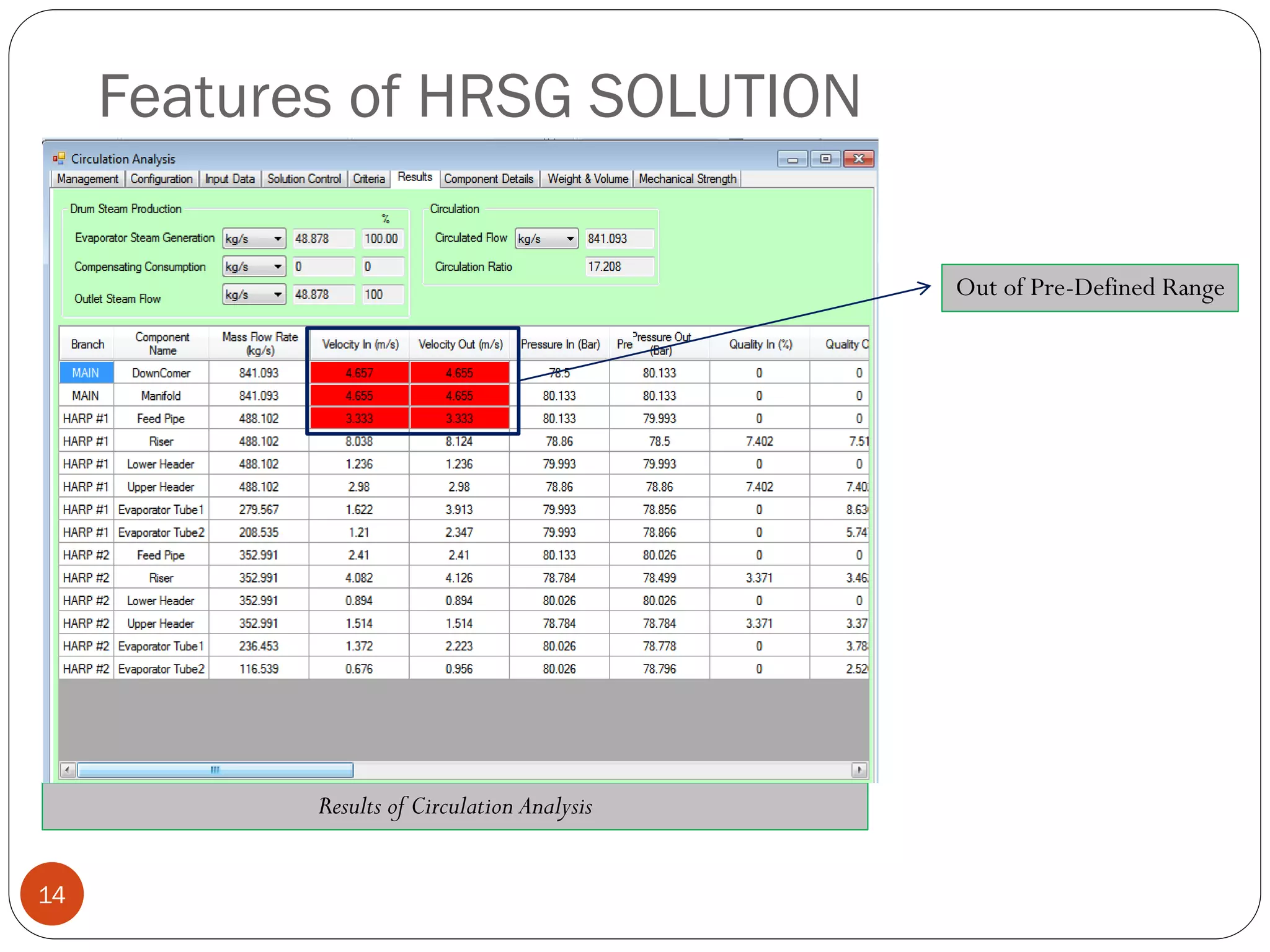Click mass flow value 236.453
The width and height of the screenshot is (1270, 952).
tap(259, 646)
